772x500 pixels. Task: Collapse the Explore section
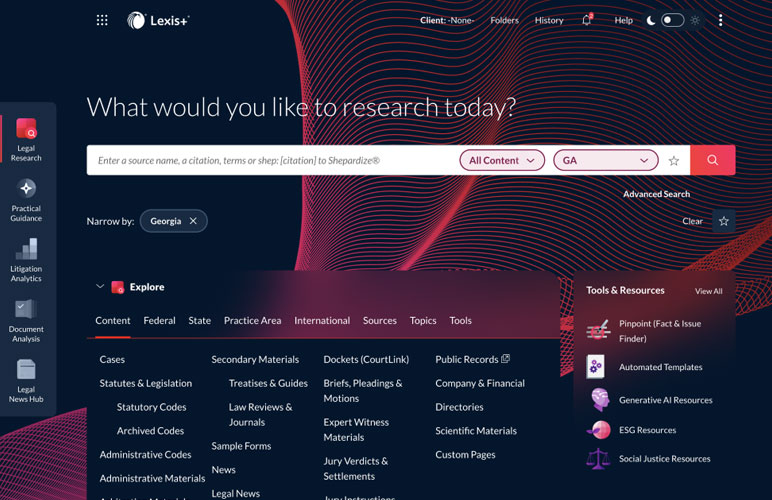click(x=100, y=287)
